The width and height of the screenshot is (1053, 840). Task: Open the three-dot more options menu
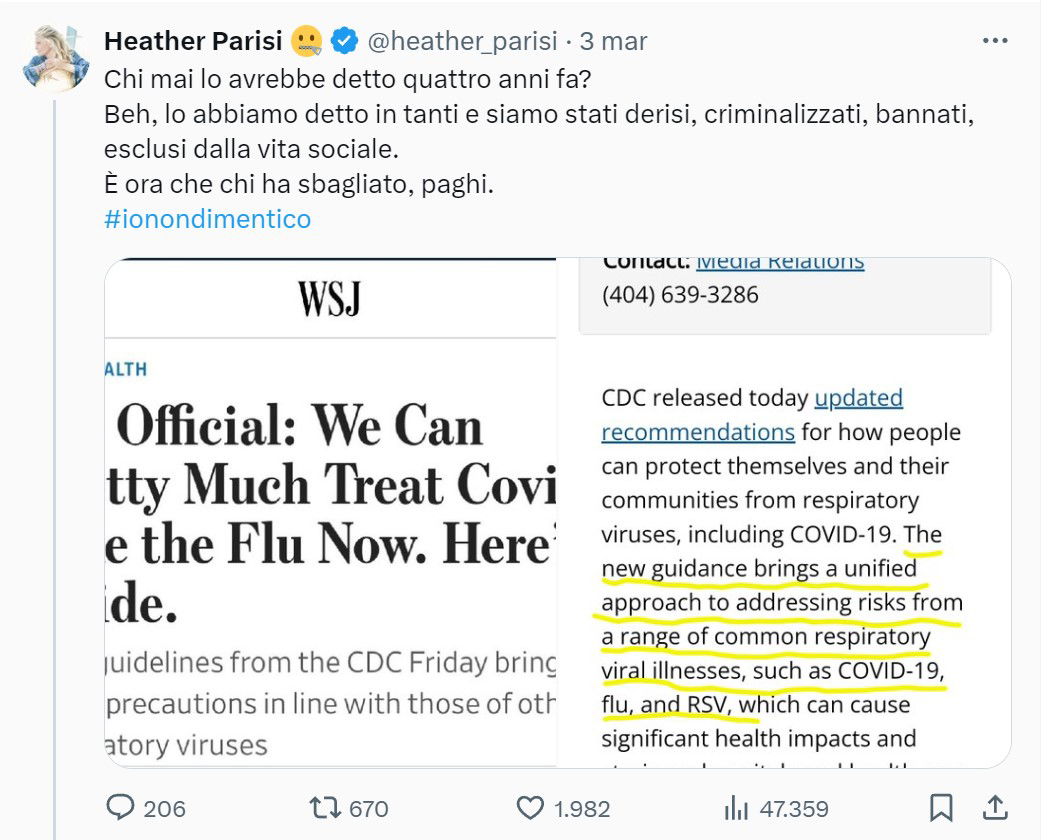[x=995, y=41]
